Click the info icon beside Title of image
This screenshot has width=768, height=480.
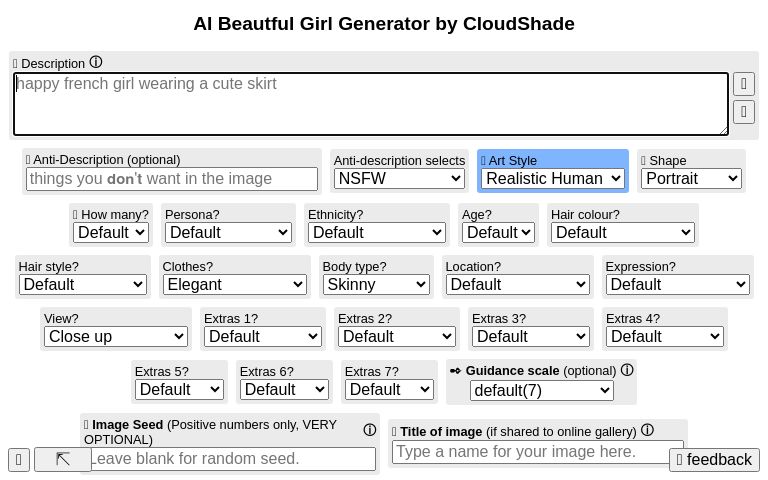(x=647, y=431)
